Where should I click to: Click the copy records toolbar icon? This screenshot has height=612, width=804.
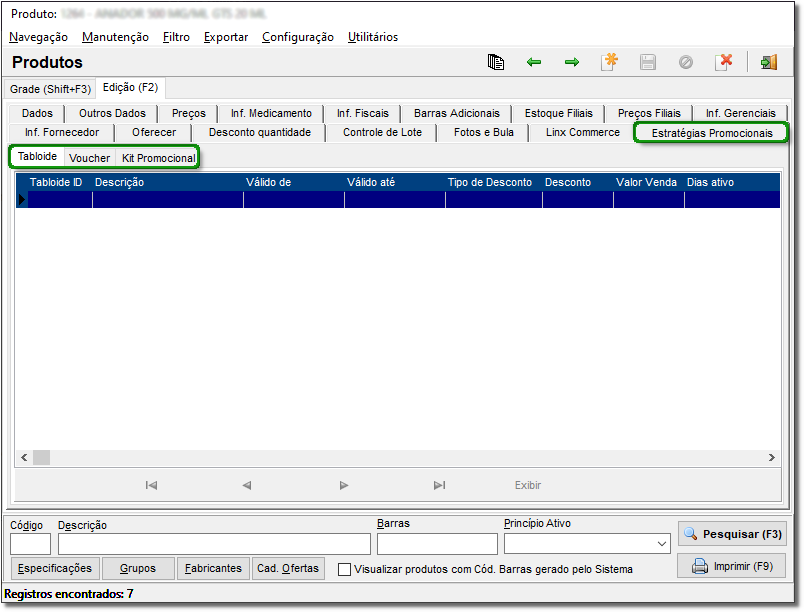(495, 63)
